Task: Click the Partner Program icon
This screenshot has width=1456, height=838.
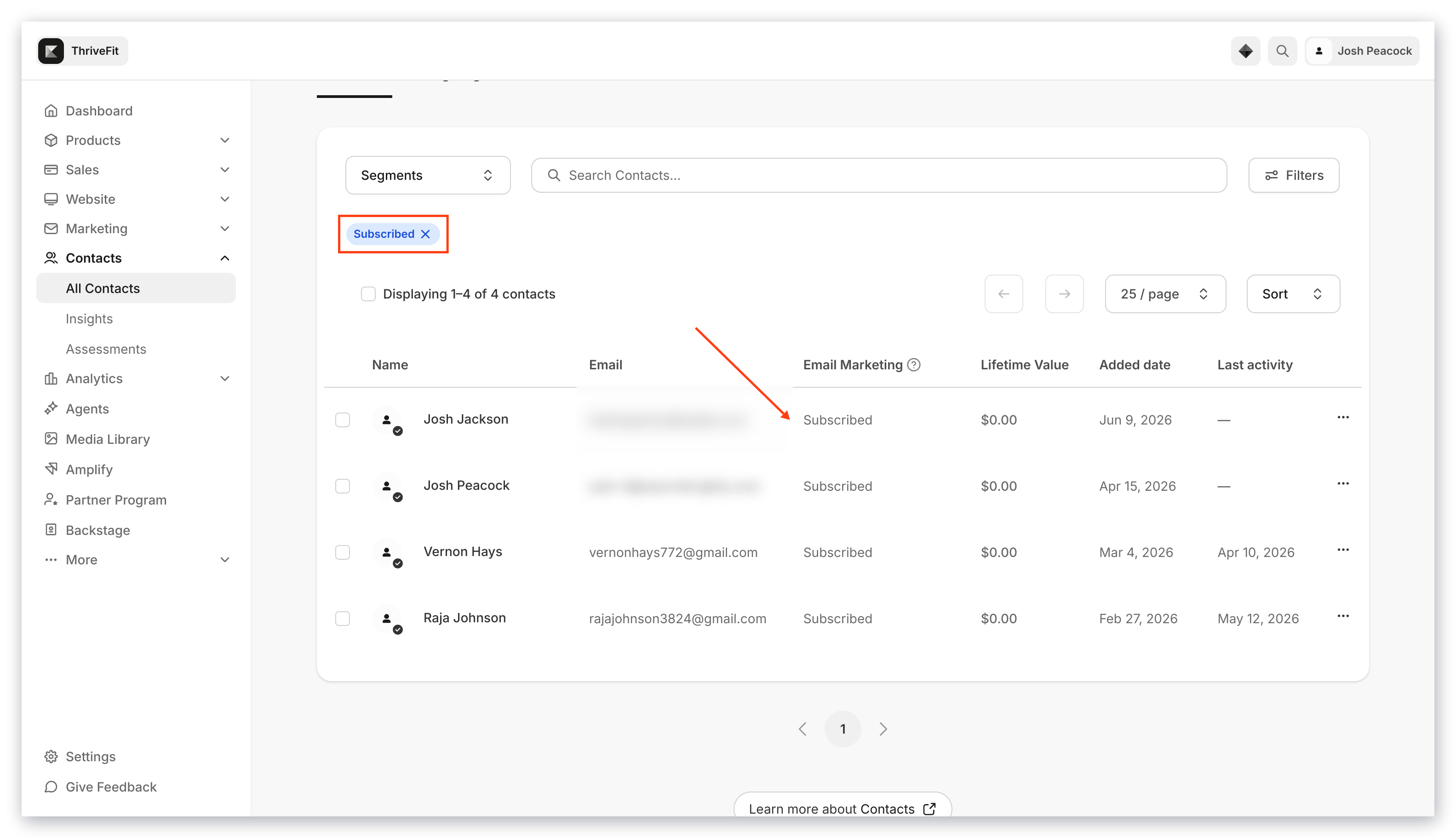Action: pos(51,499)
